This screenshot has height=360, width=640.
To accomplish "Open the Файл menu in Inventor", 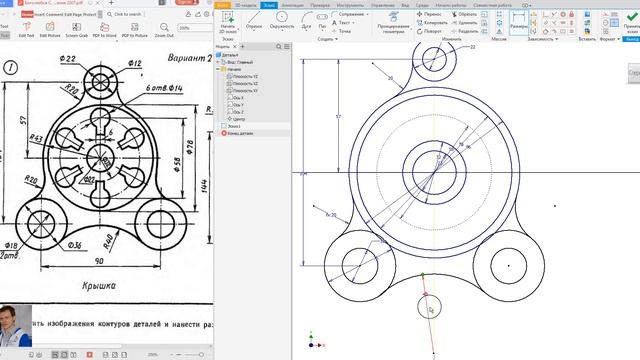I will click(x=223, y=5).
